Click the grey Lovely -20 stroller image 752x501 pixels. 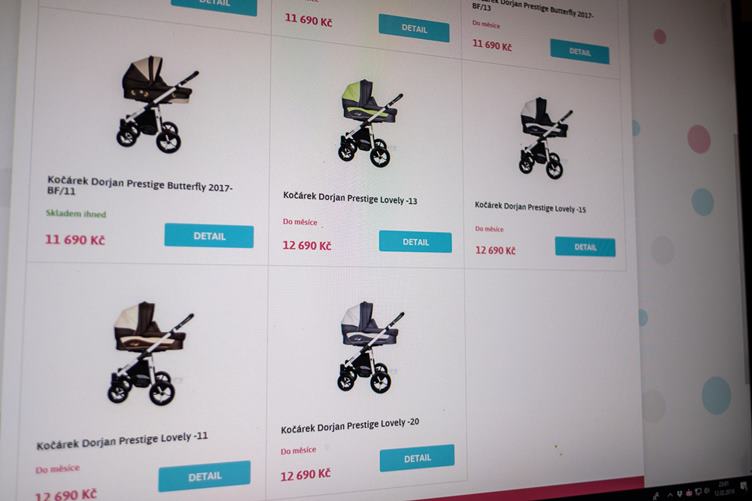point(370,346)
